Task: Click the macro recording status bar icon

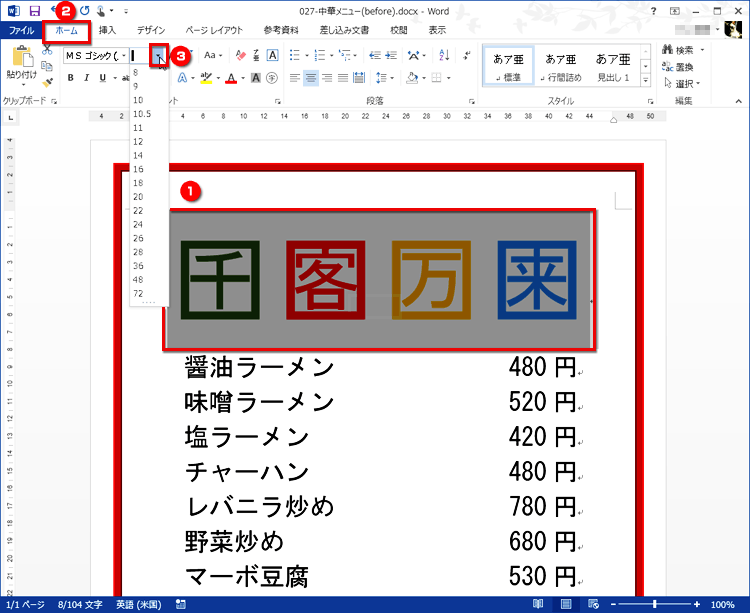Action: 181,604
